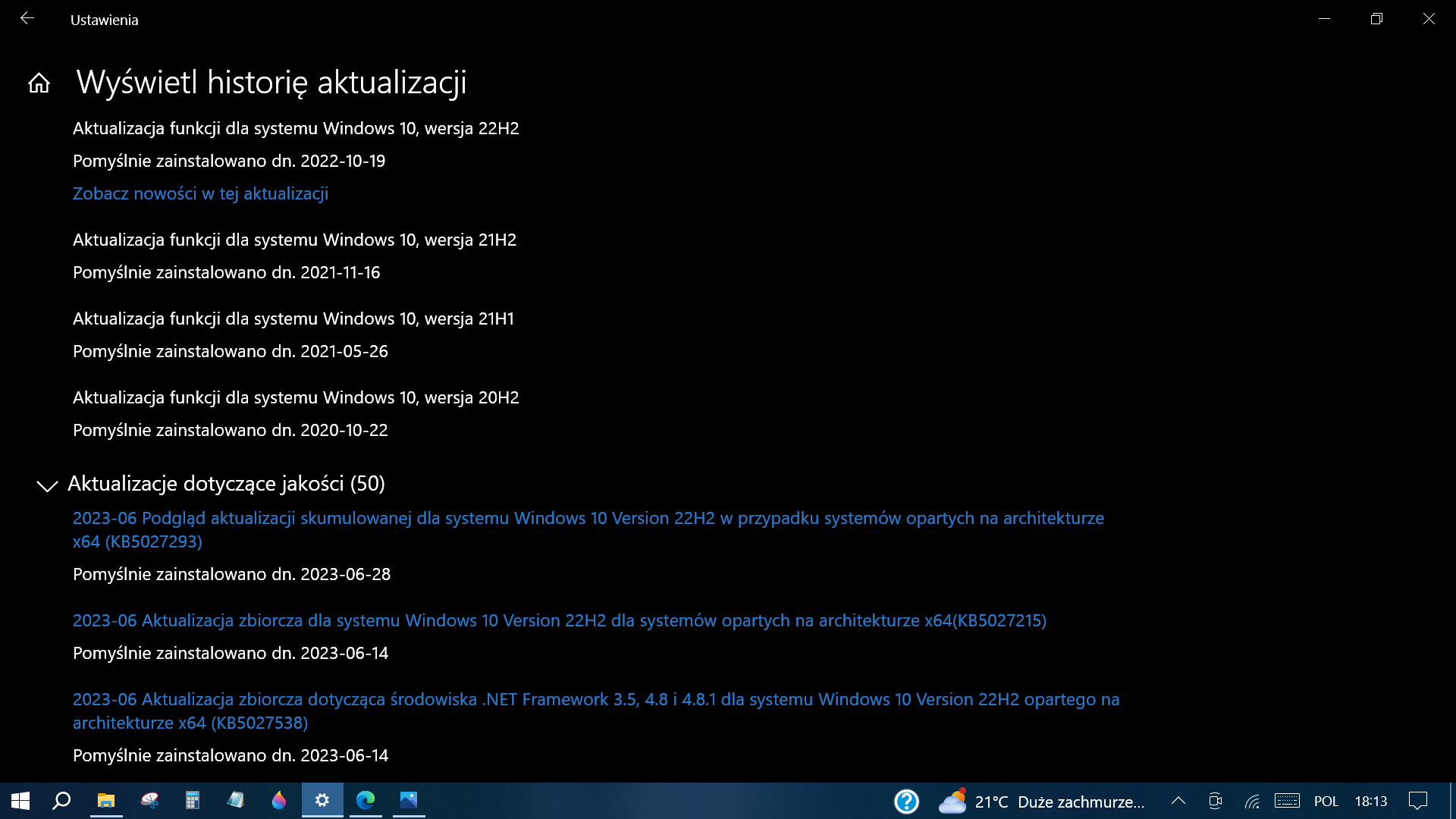Open the KB5027215 cumulative update link
This screenshot has width=1456, height=819.
(x=559, y=620)
